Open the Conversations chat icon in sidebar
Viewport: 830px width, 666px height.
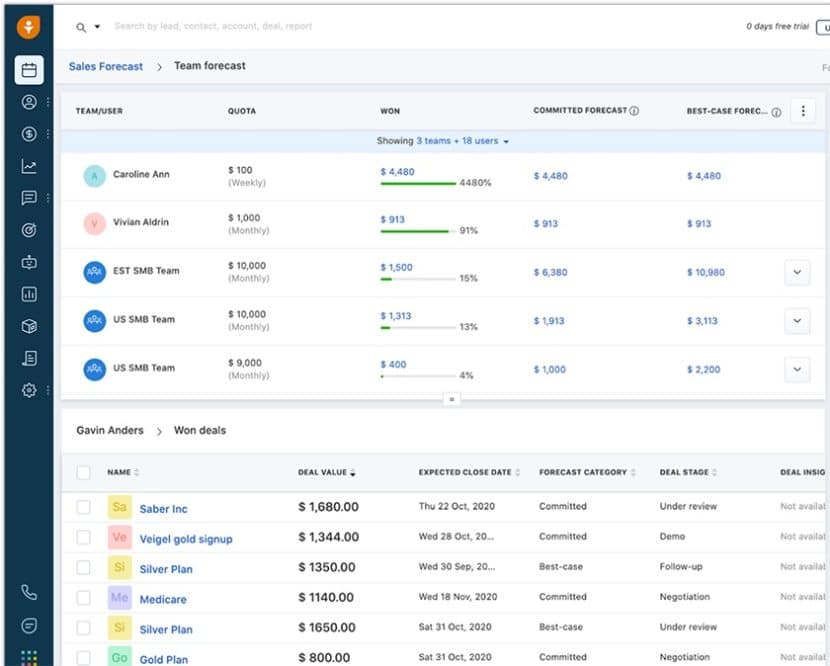click(x=29, y=197)
